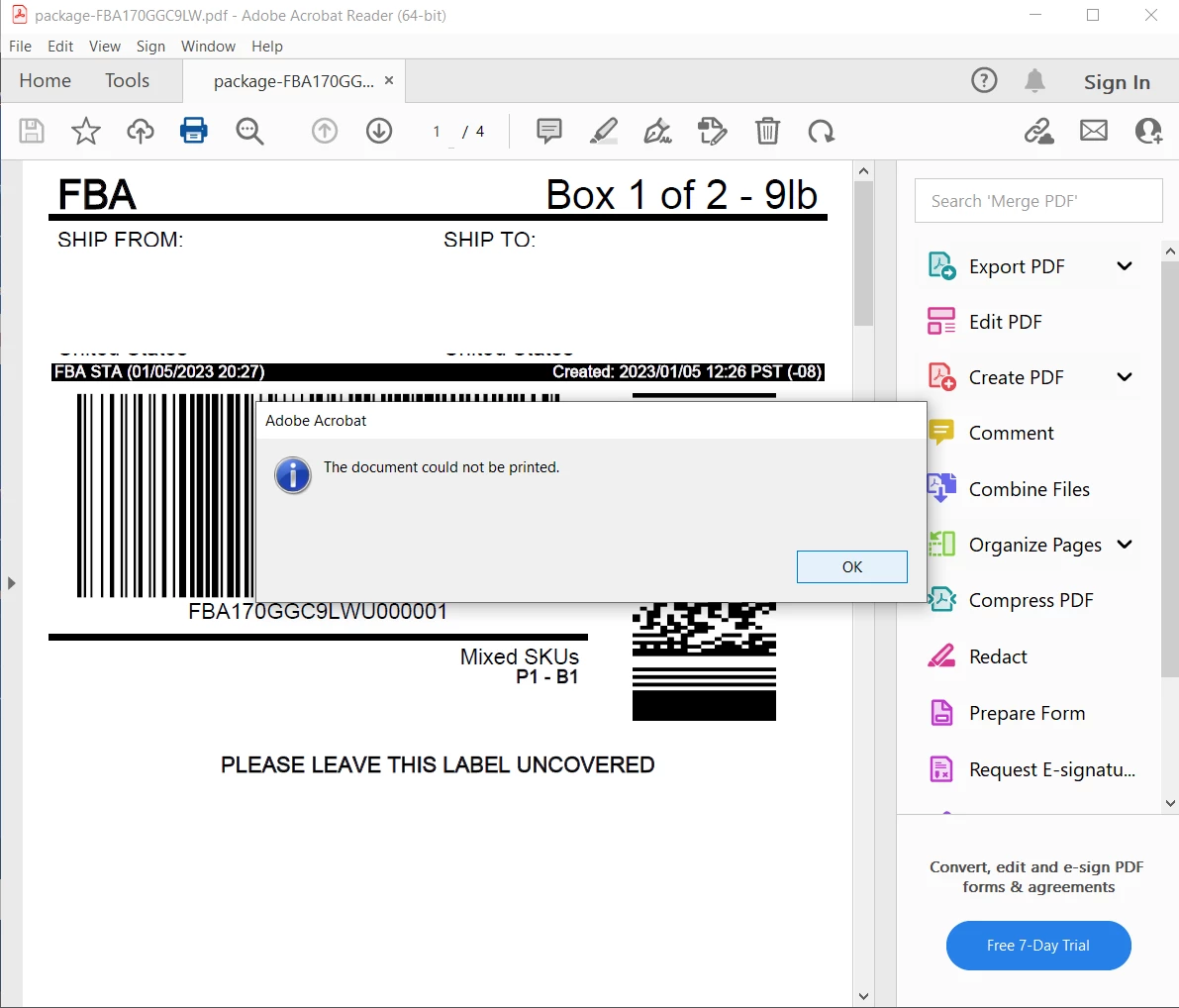The height and width of the screenshot is (1008, 1179).
Task: Open Create PDF tool
Action: (1016, 377)
